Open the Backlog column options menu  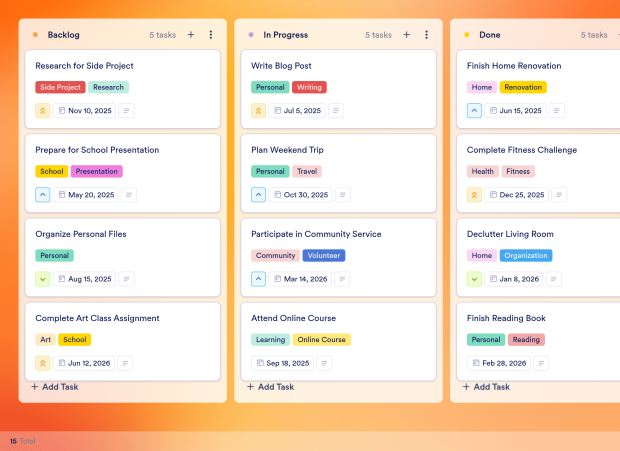[x=211, y=35]
